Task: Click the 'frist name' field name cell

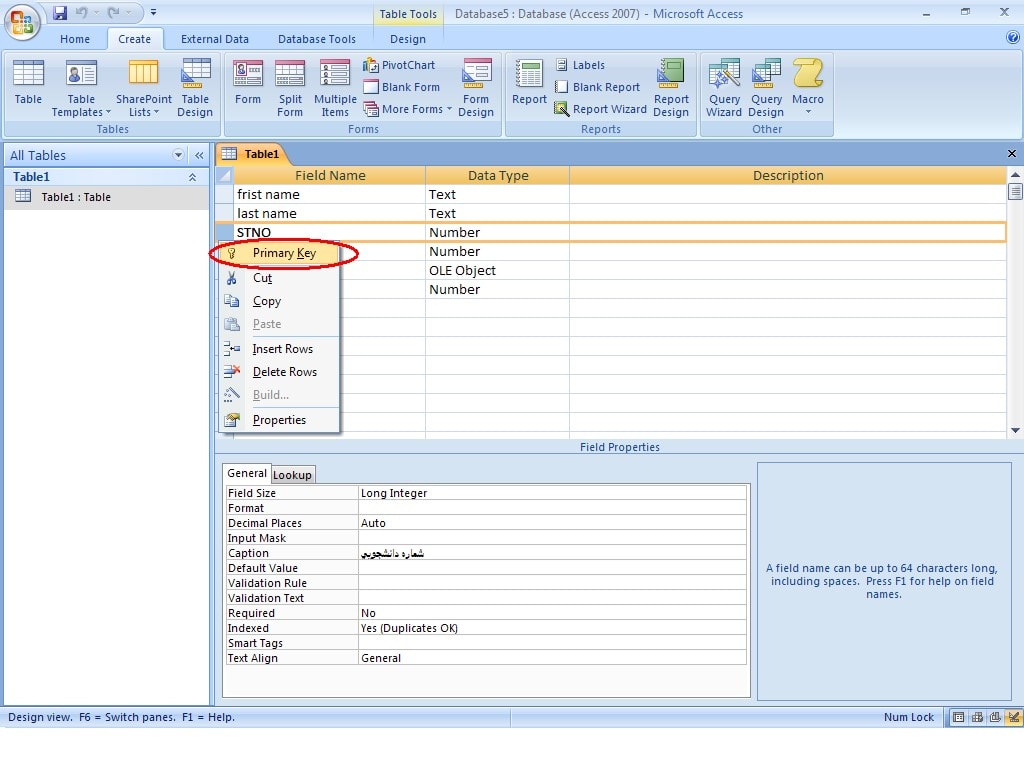Action: (x=329, y=195)
